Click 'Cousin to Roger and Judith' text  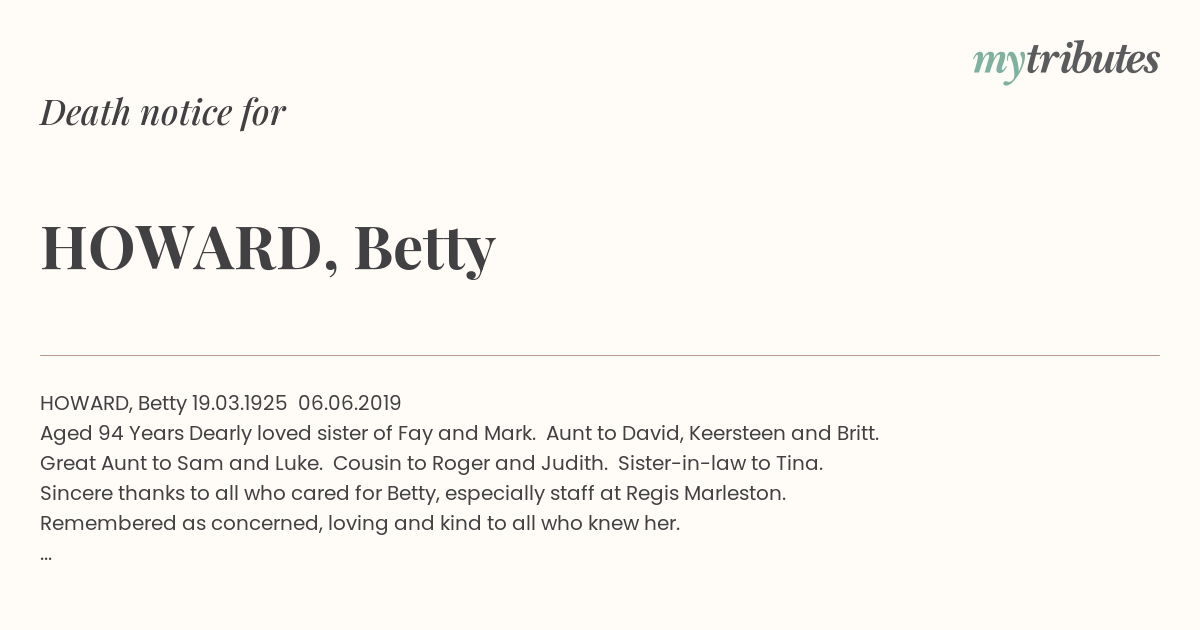(x=470, y=463)
